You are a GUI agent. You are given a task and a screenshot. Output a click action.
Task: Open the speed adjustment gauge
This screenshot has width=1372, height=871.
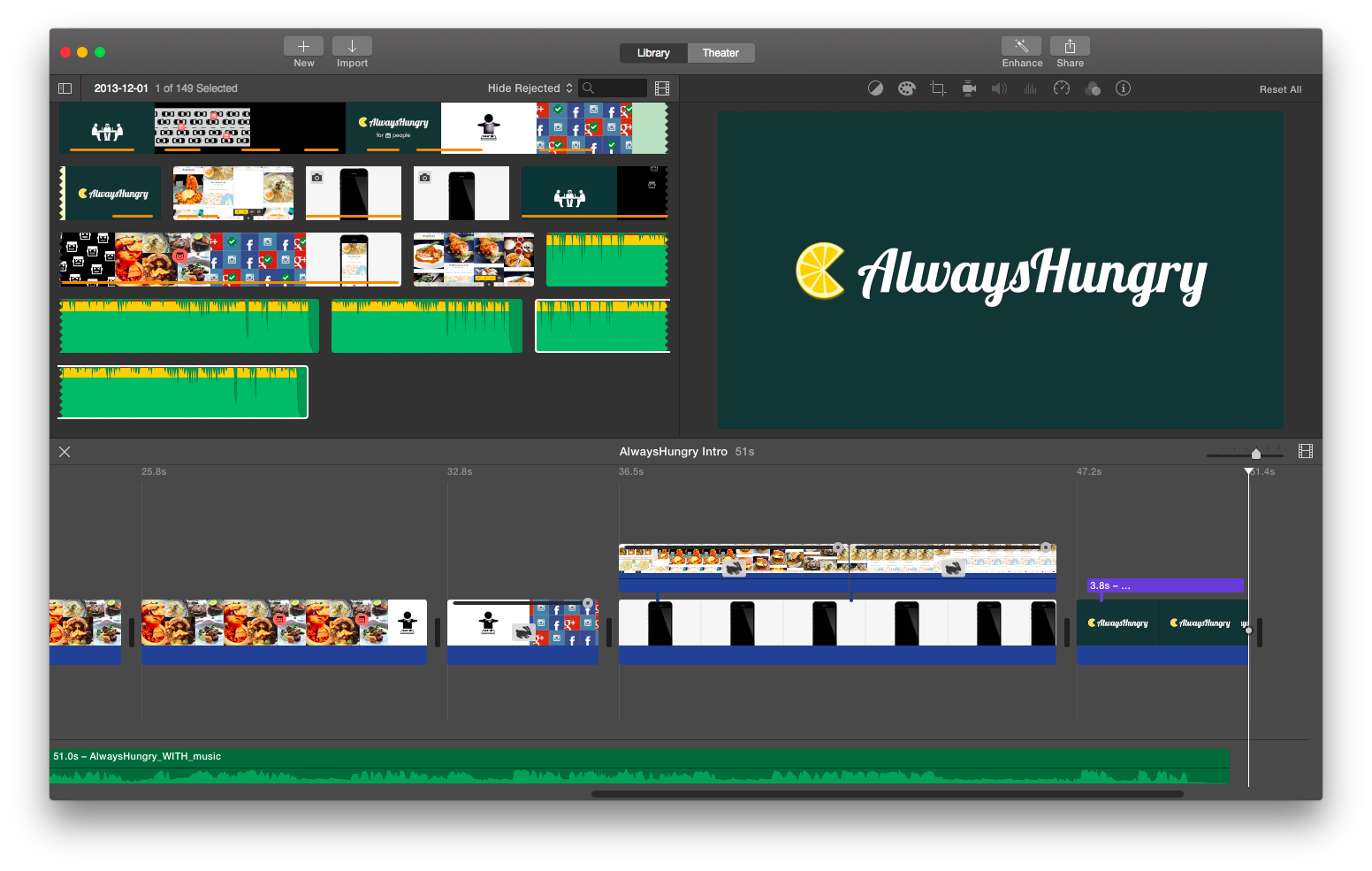click(x=1062, y=88)
